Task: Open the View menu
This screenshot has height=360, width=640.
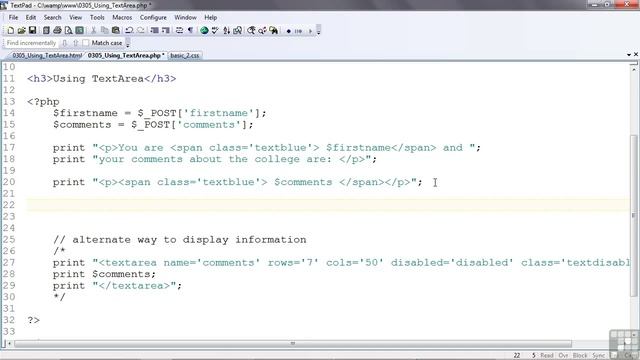Action: coord(75,18)
